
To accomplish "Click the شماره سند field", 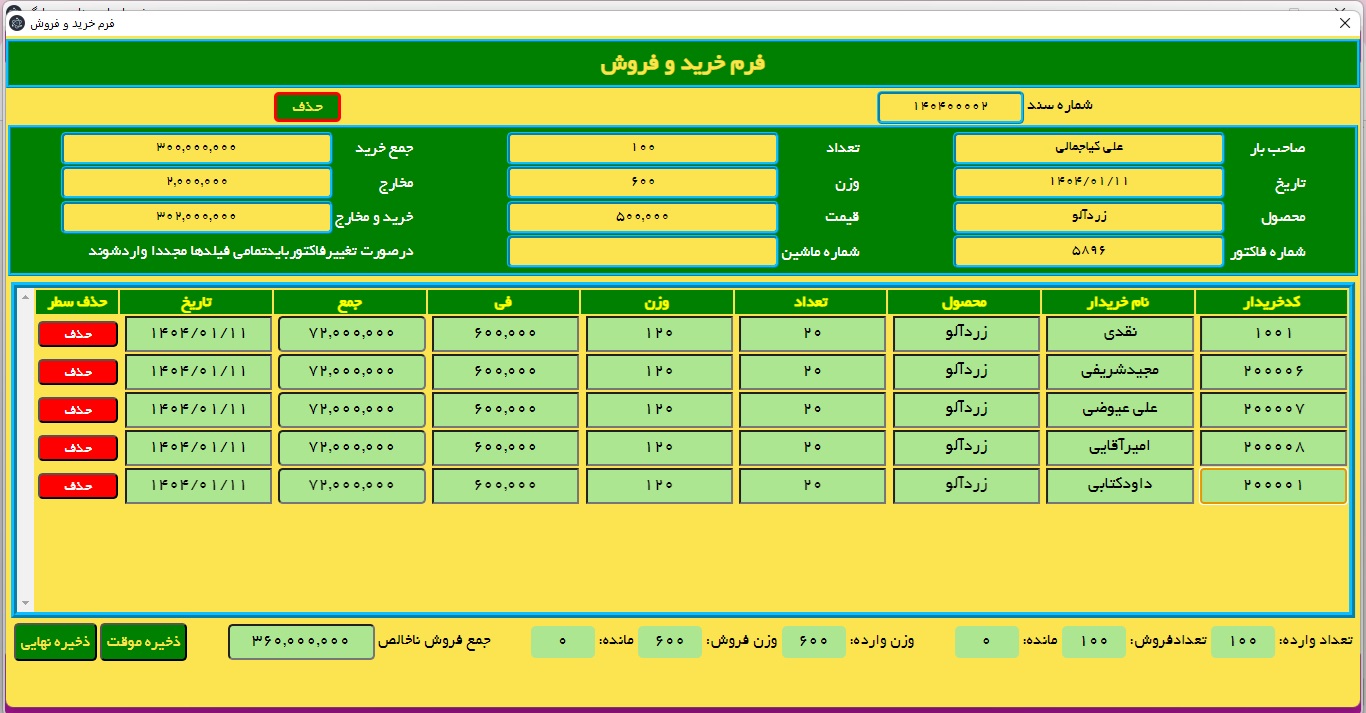I will pos(950,107).
